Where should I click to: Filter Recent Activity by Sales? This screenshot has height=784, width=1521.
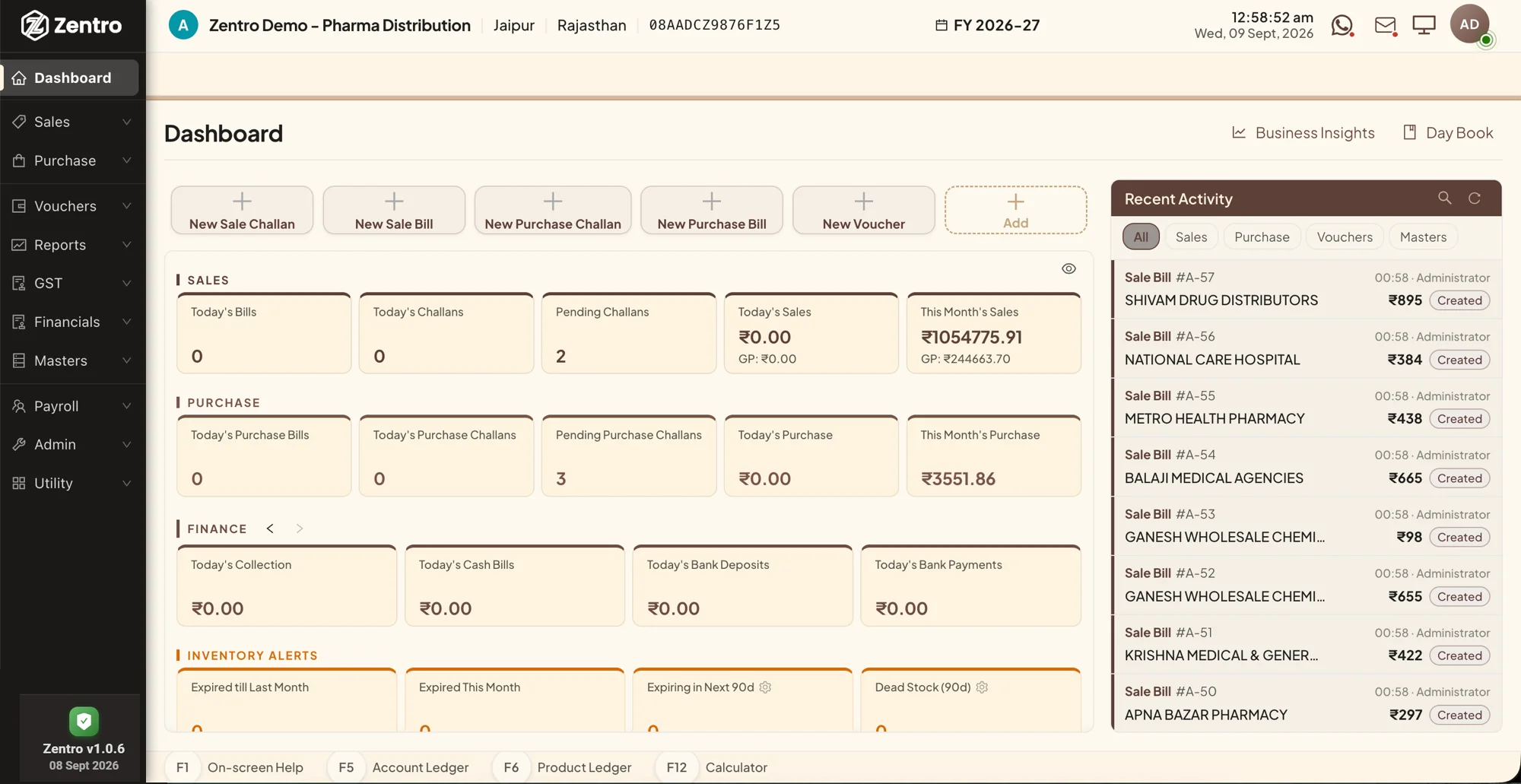1191,236
